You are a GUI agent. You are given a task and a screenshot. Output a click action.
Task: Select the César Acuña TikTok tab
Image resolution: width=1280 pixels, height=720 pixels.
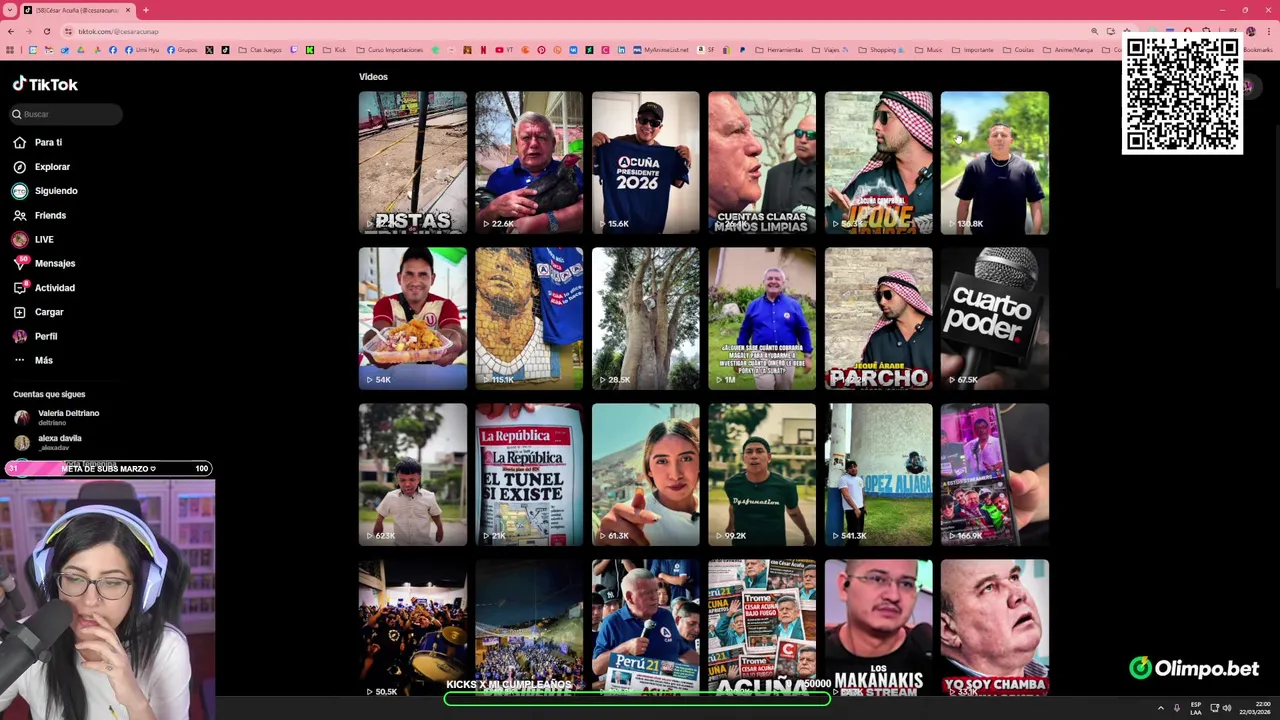coord(78,10)
